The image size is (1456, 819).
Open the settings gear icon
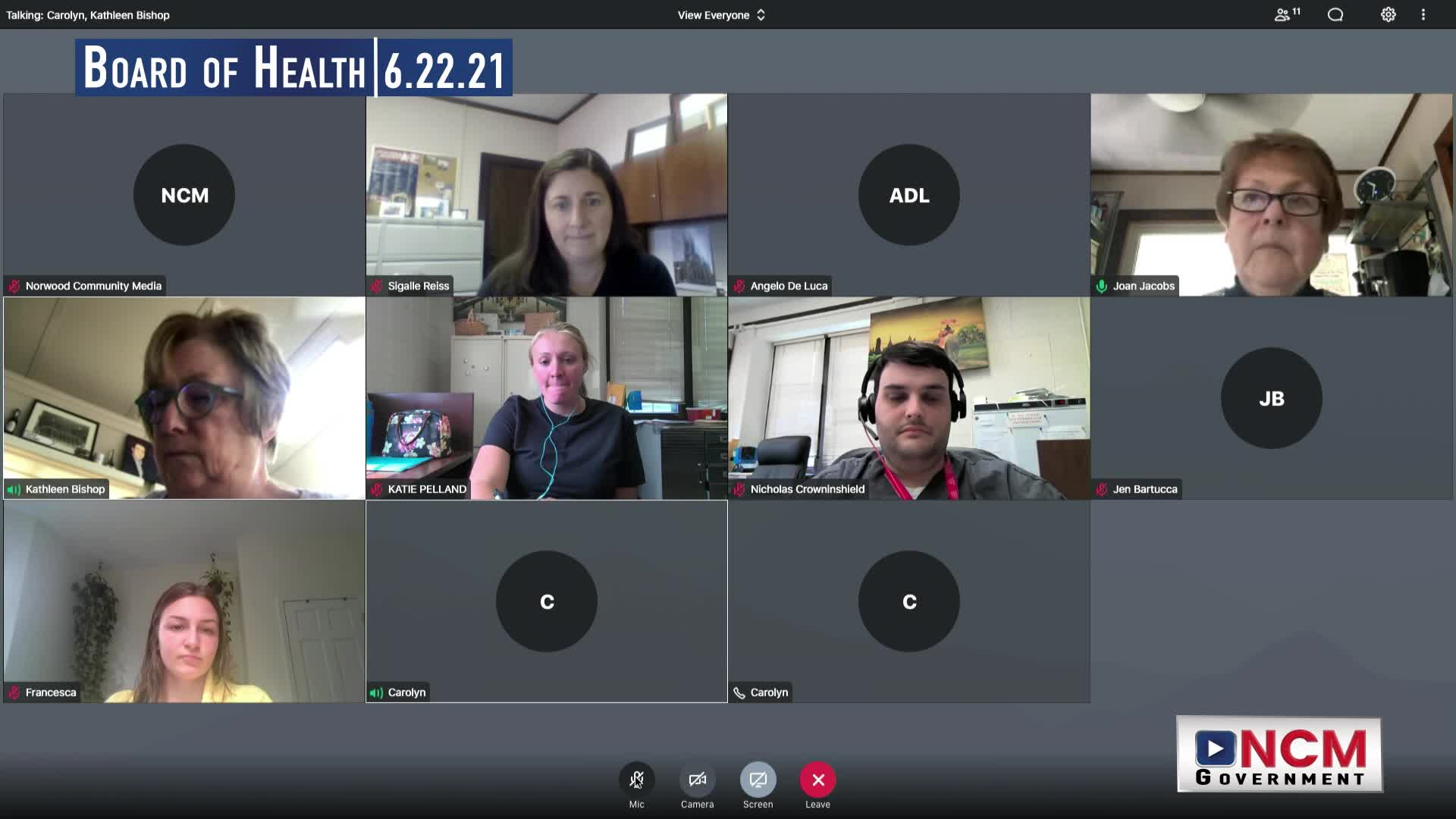pyautogui.click(x=1388, y=14)
